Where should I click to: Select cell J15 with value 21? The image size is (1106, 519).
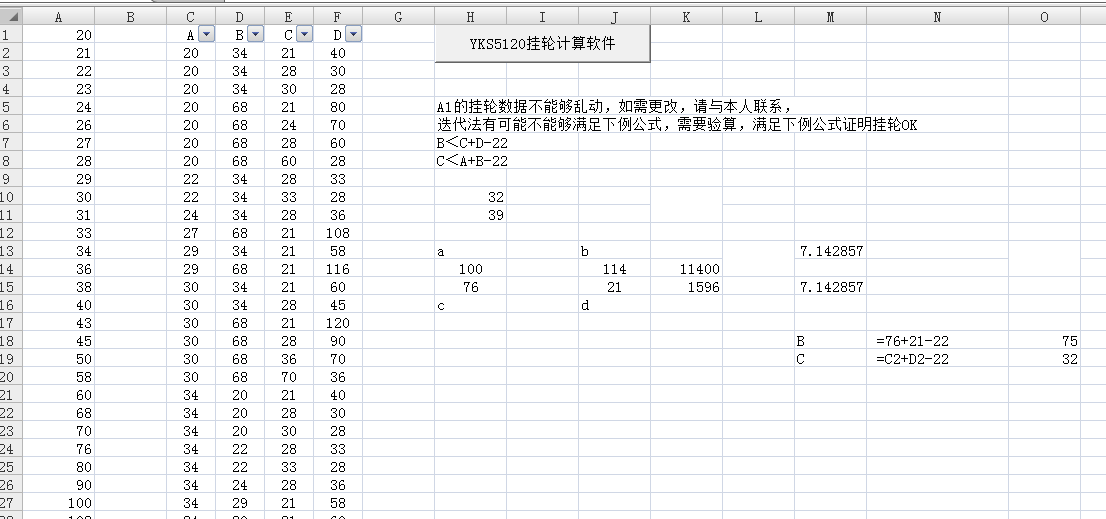coord(614,287)
